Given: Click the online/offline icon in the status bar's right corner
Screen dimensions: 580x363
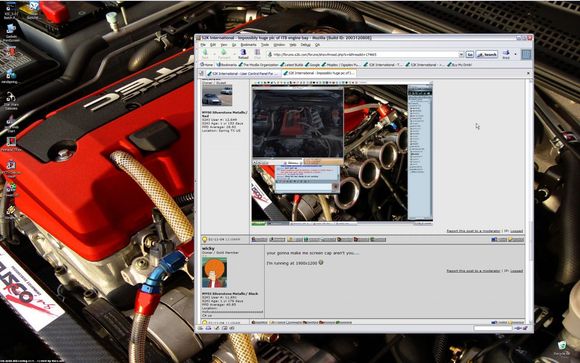Looking at the screenshot, I should tap(518, 328).
